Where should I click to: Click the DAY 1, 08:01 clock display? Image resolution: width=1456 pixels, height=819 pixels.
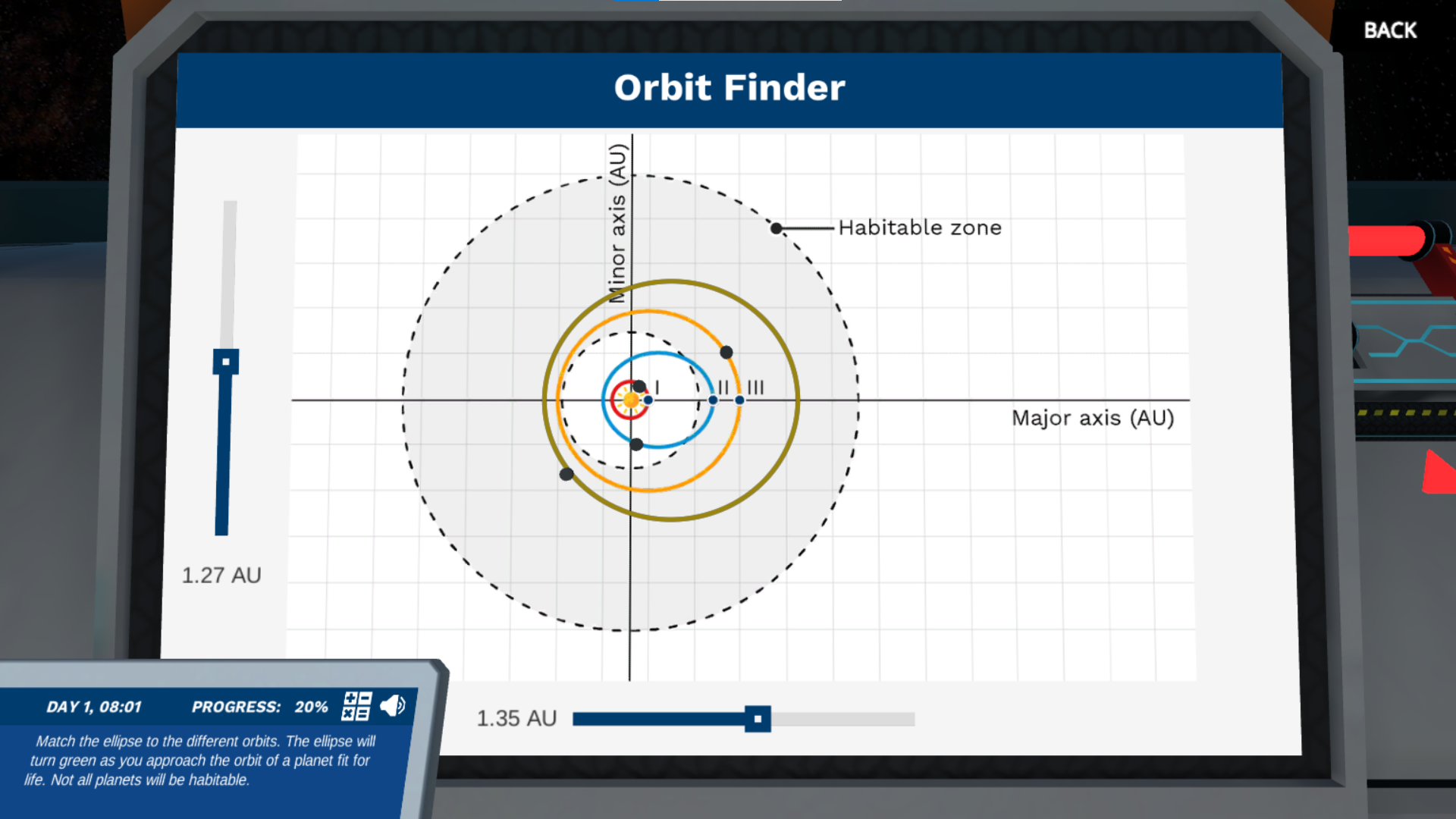tap(93, 706)
